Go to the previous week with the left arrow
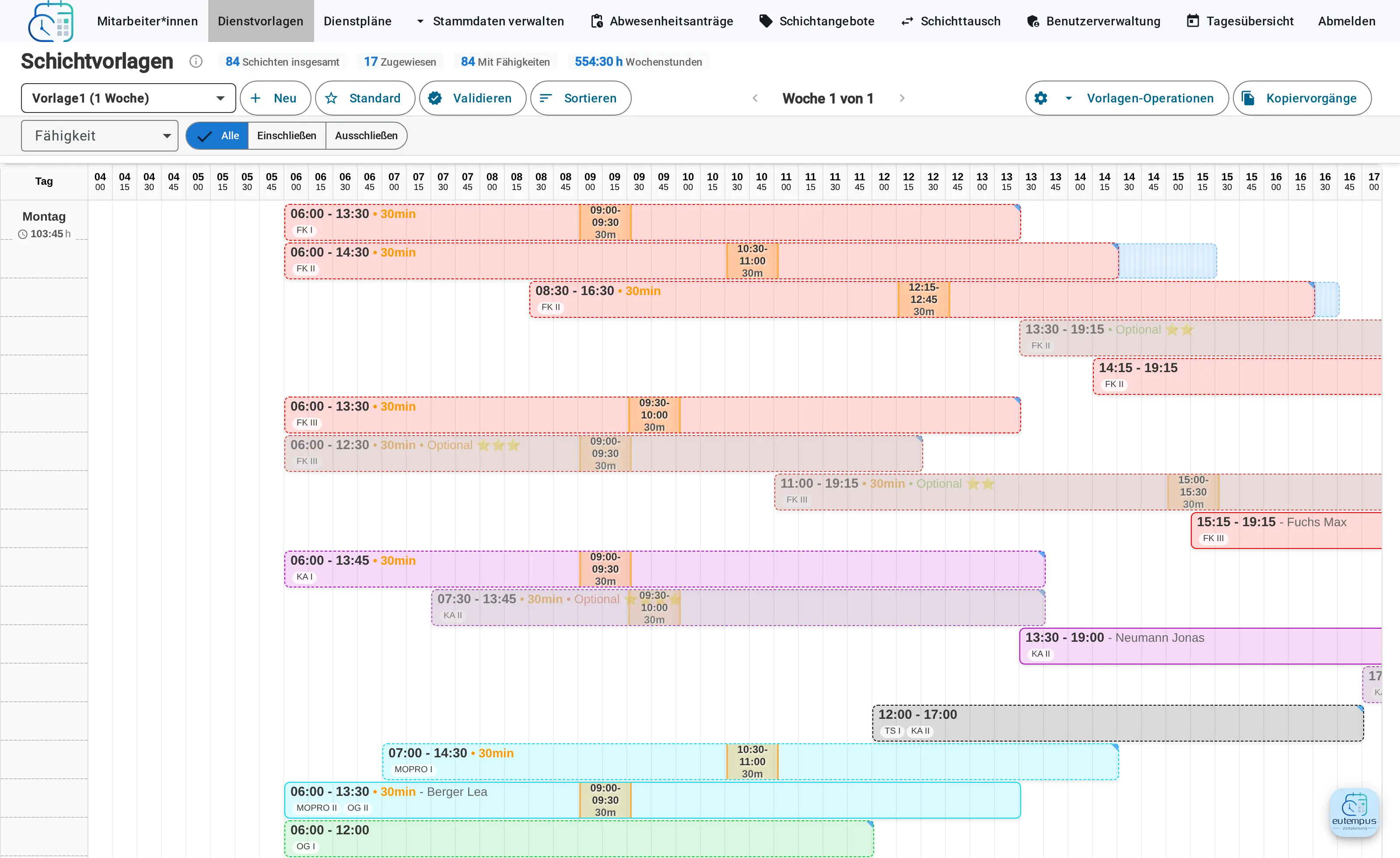 tap(755, 98)
